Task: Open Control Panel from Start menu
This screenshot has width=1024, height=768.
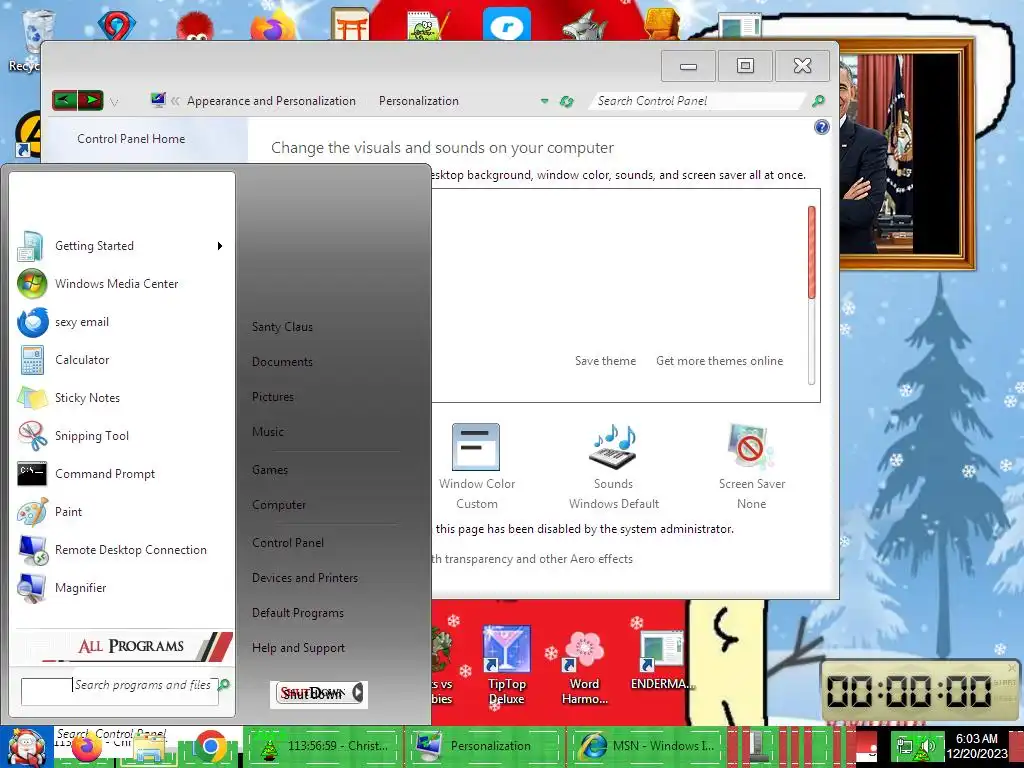Action: (x=288, y=543)
